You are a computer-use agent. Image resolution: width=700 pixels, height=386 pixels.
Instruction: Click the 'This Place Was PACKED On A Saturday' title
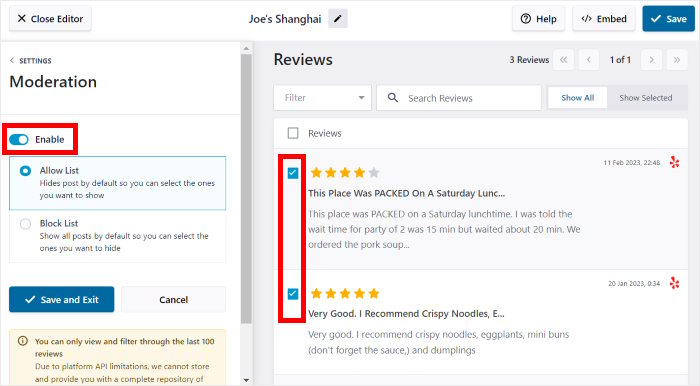[406, 193]
